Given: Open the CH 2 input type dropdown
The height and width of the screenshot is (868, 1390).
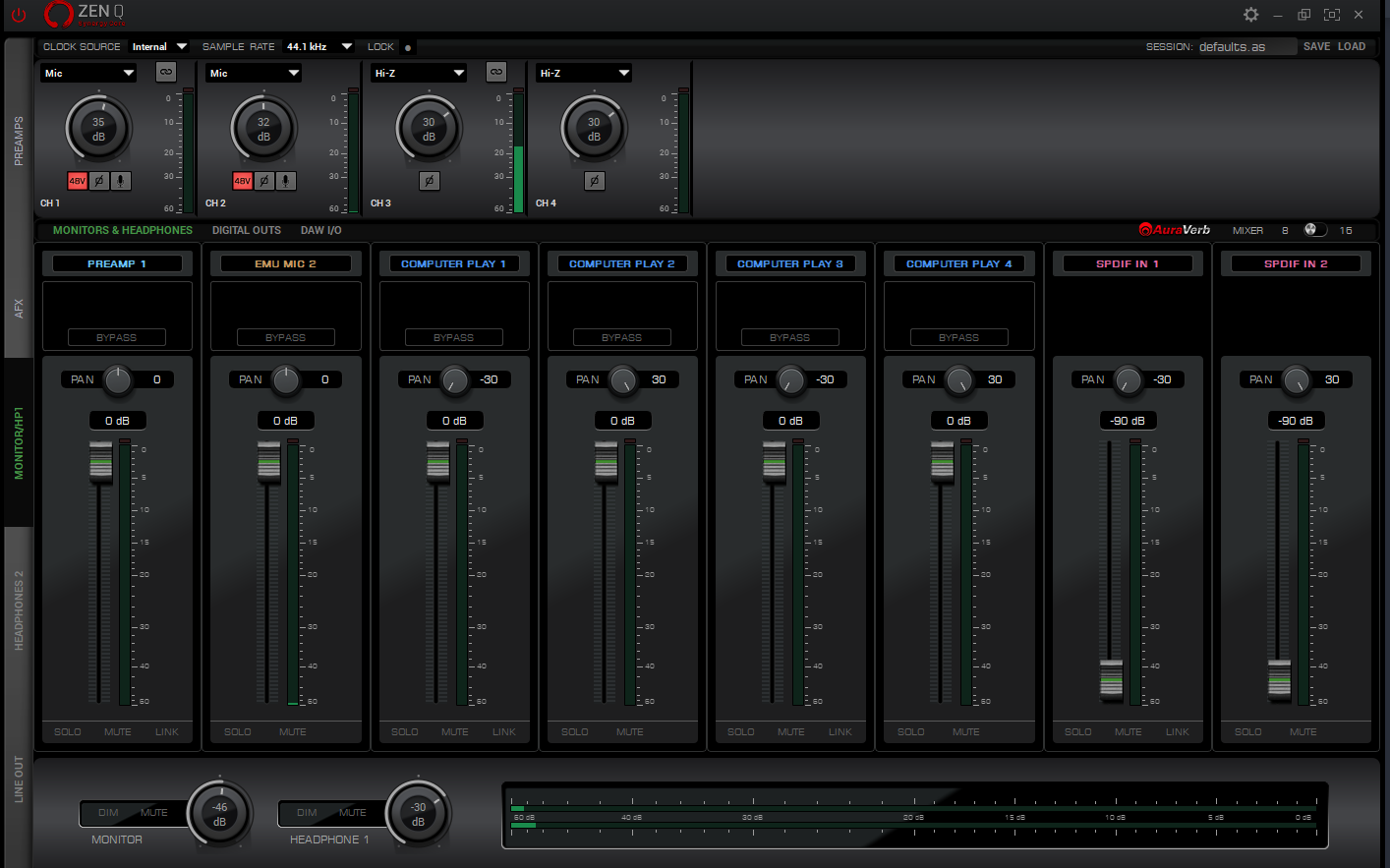Looking at the screenshot, I should click(x=254, y=73).
